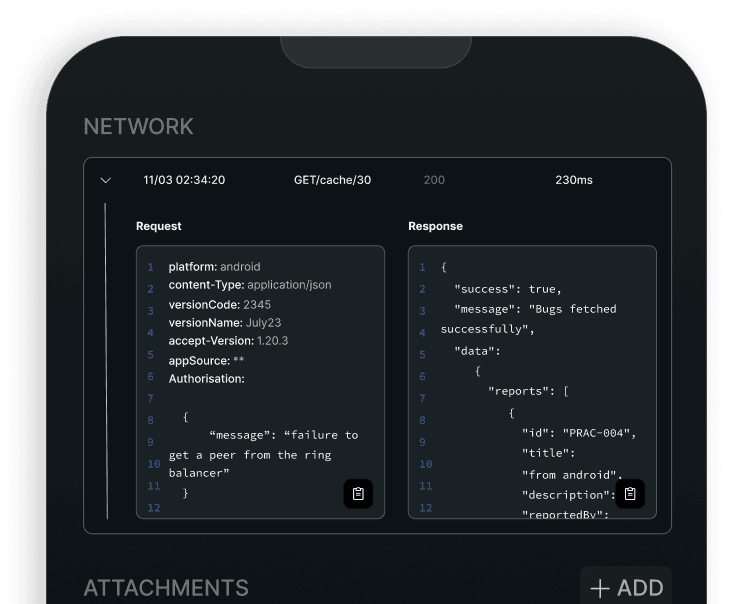Copy the Request panel contents

[x=358, y=494]
